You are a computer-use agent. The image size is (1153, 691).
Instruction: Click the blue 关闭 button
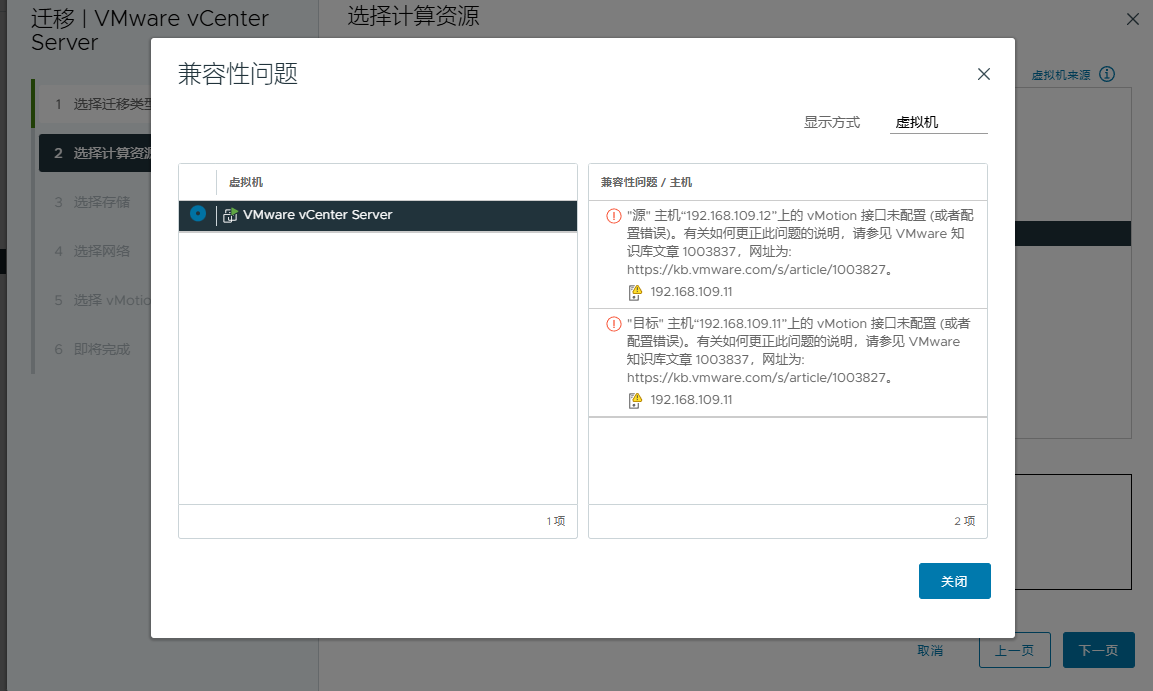pos(954,581)
